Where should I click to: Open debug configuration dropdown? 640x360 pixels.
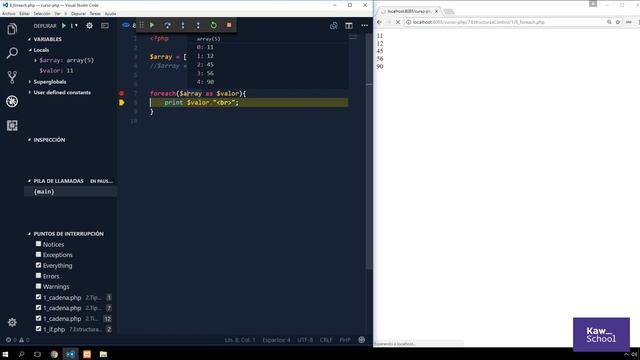point(74,25)
